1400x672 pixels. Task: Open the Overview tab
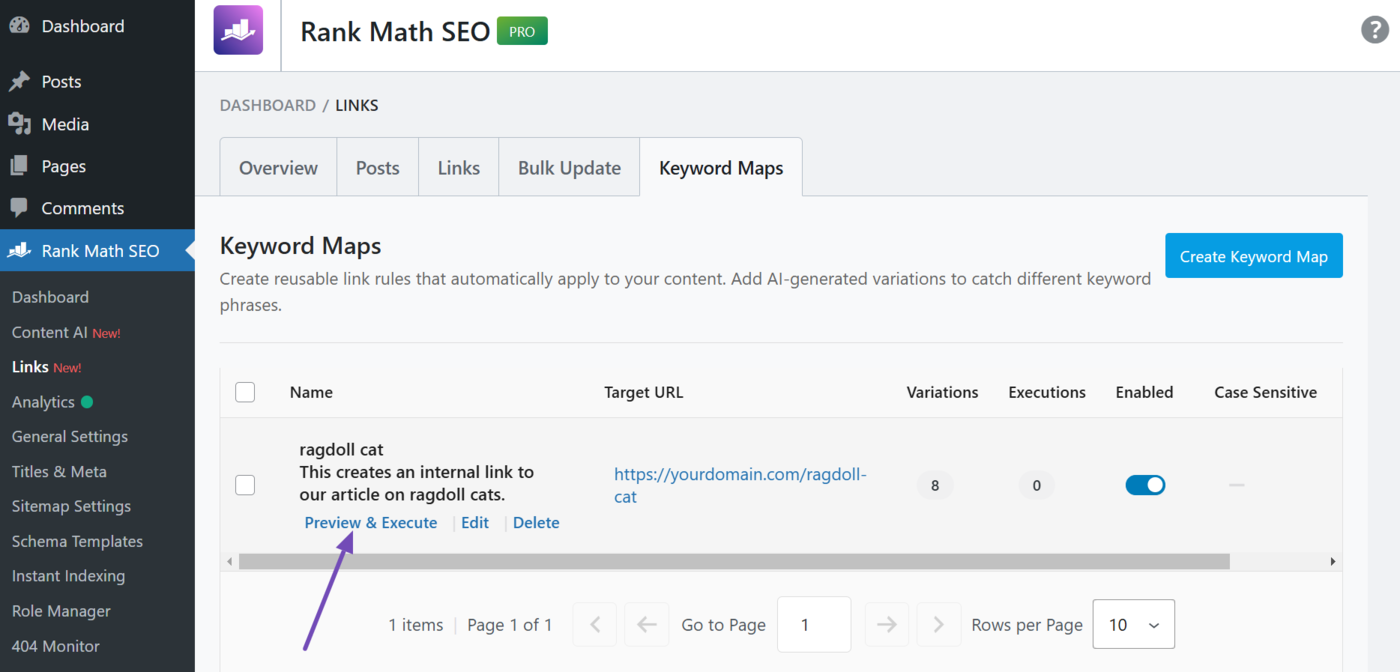278,167
